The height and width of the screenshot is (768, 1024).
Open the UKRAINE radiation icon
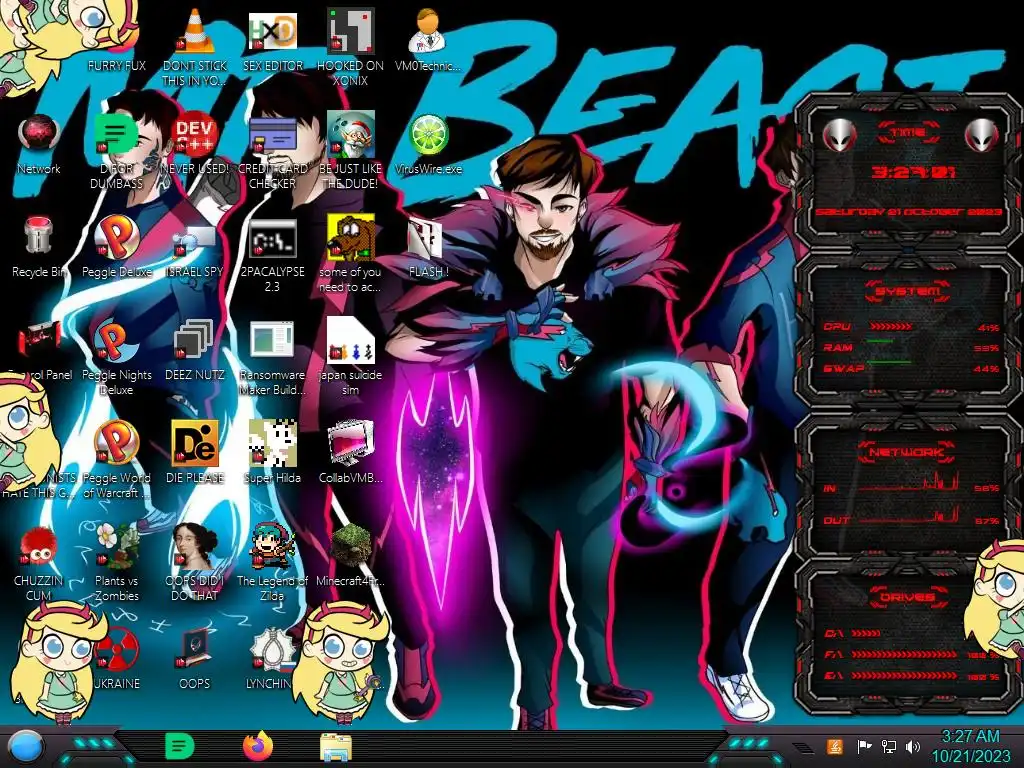(x=118, y=649)
